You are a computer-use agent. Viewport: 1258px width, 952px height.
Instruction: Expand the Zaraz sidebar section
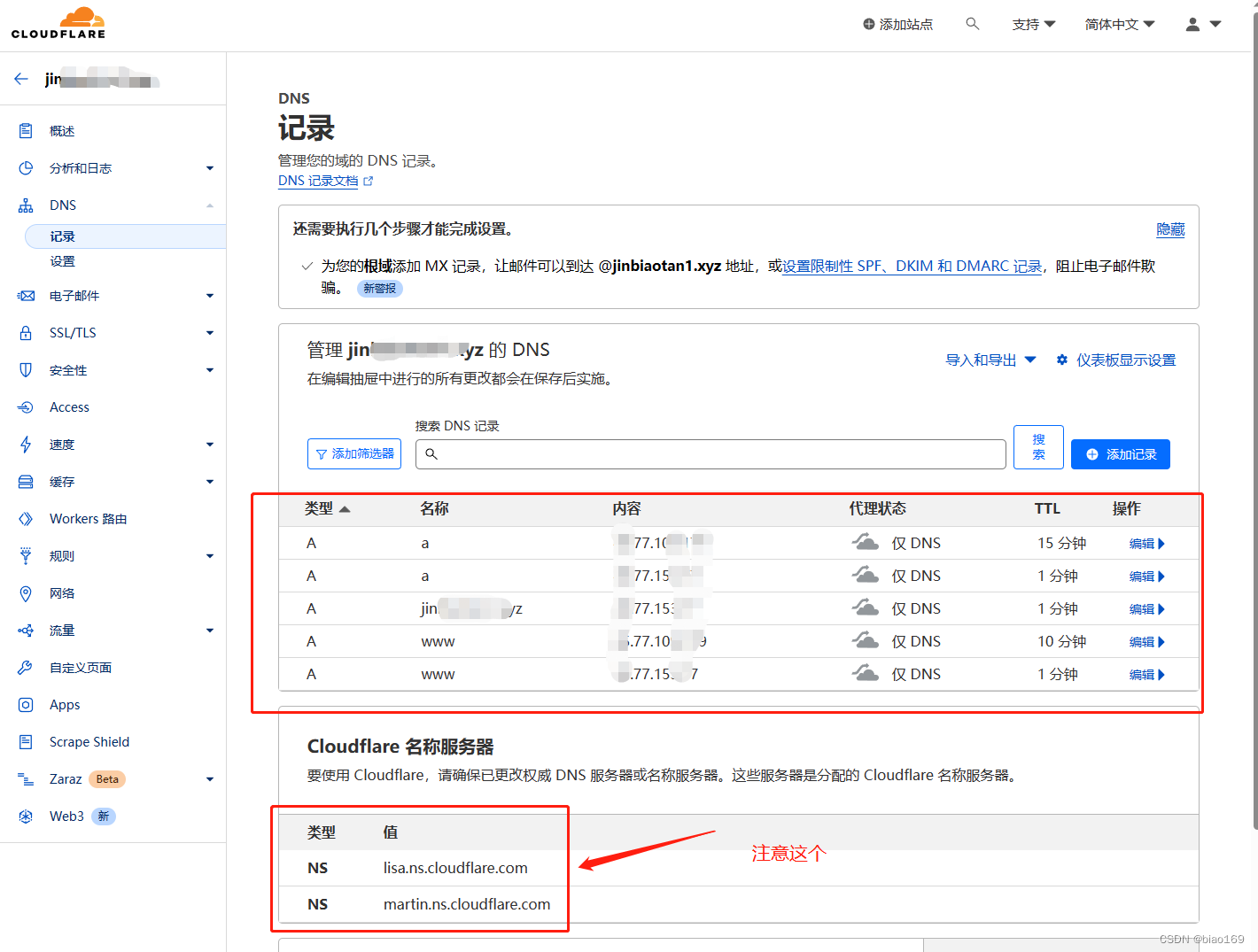210,779
